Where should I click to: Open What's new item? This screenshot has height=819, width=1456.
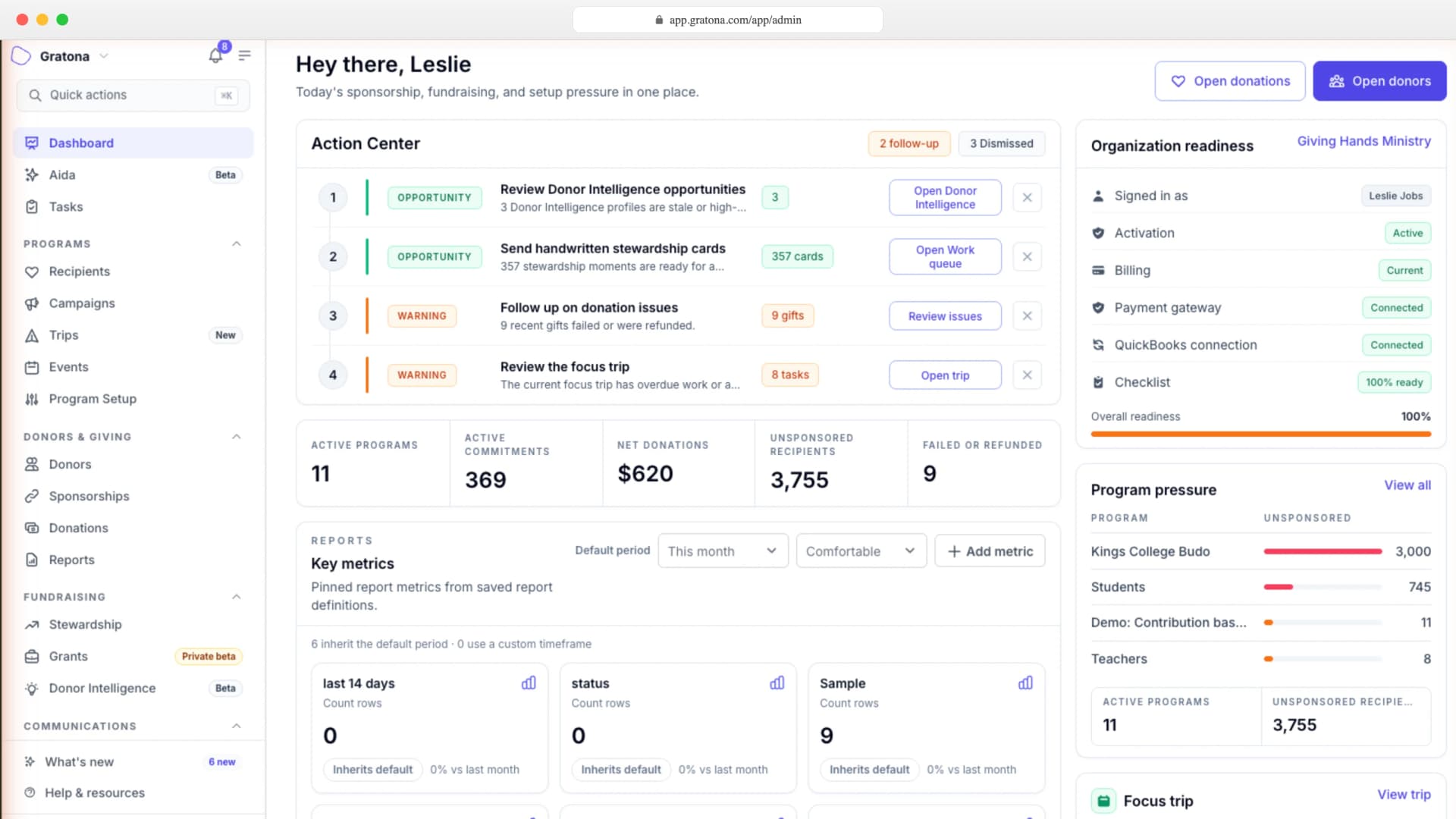(133, 761)
